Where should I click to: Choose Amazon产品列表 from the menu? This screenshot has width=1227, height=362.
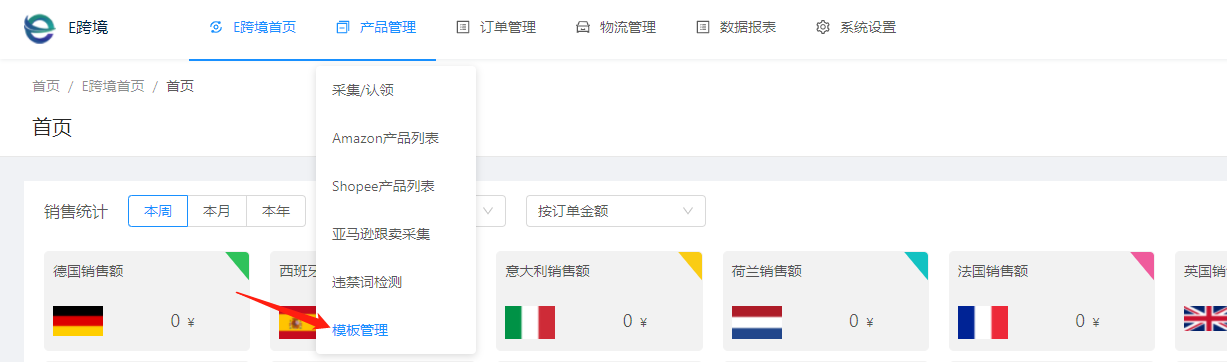386,138
